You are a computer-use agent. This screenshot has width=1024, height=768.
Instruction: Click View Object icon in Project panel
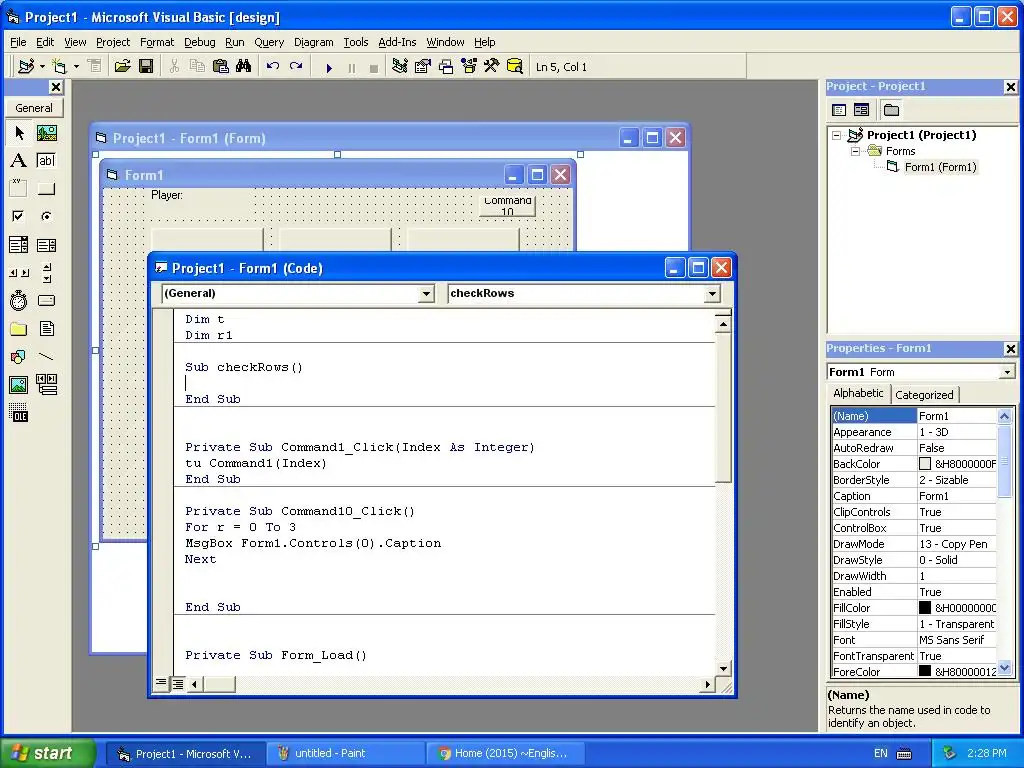(861, 110)
